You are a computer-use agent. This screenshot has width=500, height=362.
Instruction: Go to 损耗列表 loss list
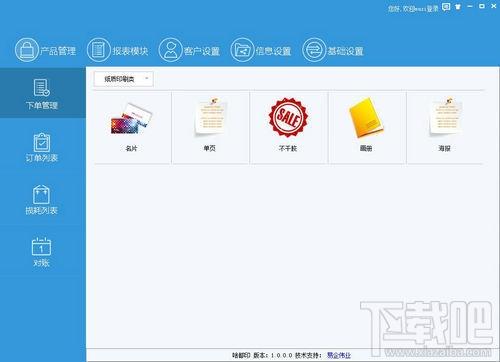tap(42, 199)
